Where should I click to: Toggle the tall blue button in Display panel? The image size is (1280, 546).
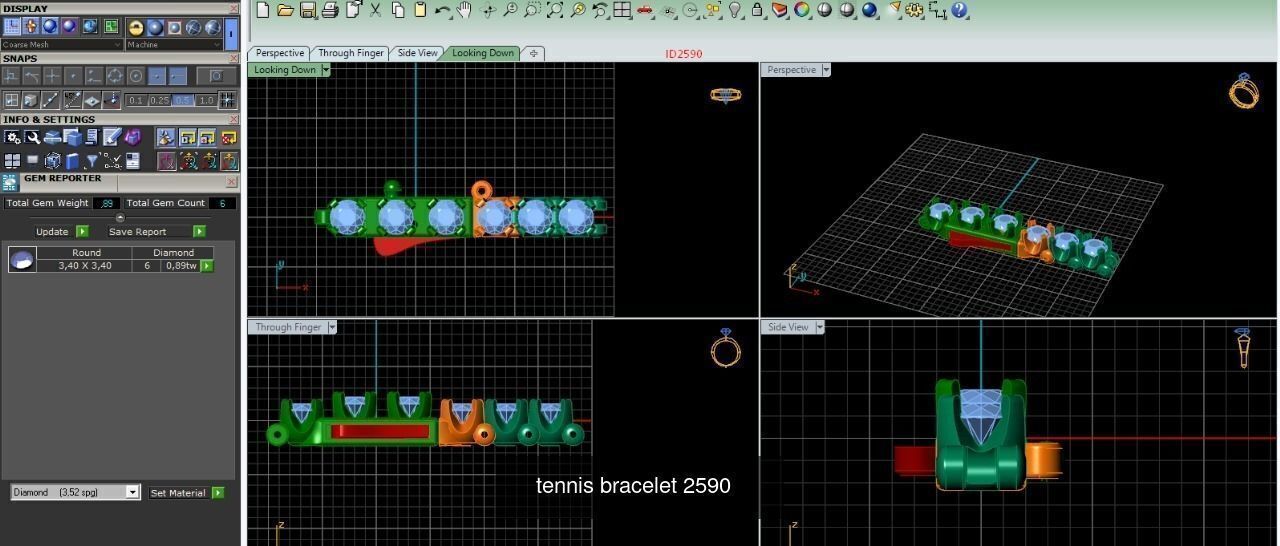coord(231,32)
